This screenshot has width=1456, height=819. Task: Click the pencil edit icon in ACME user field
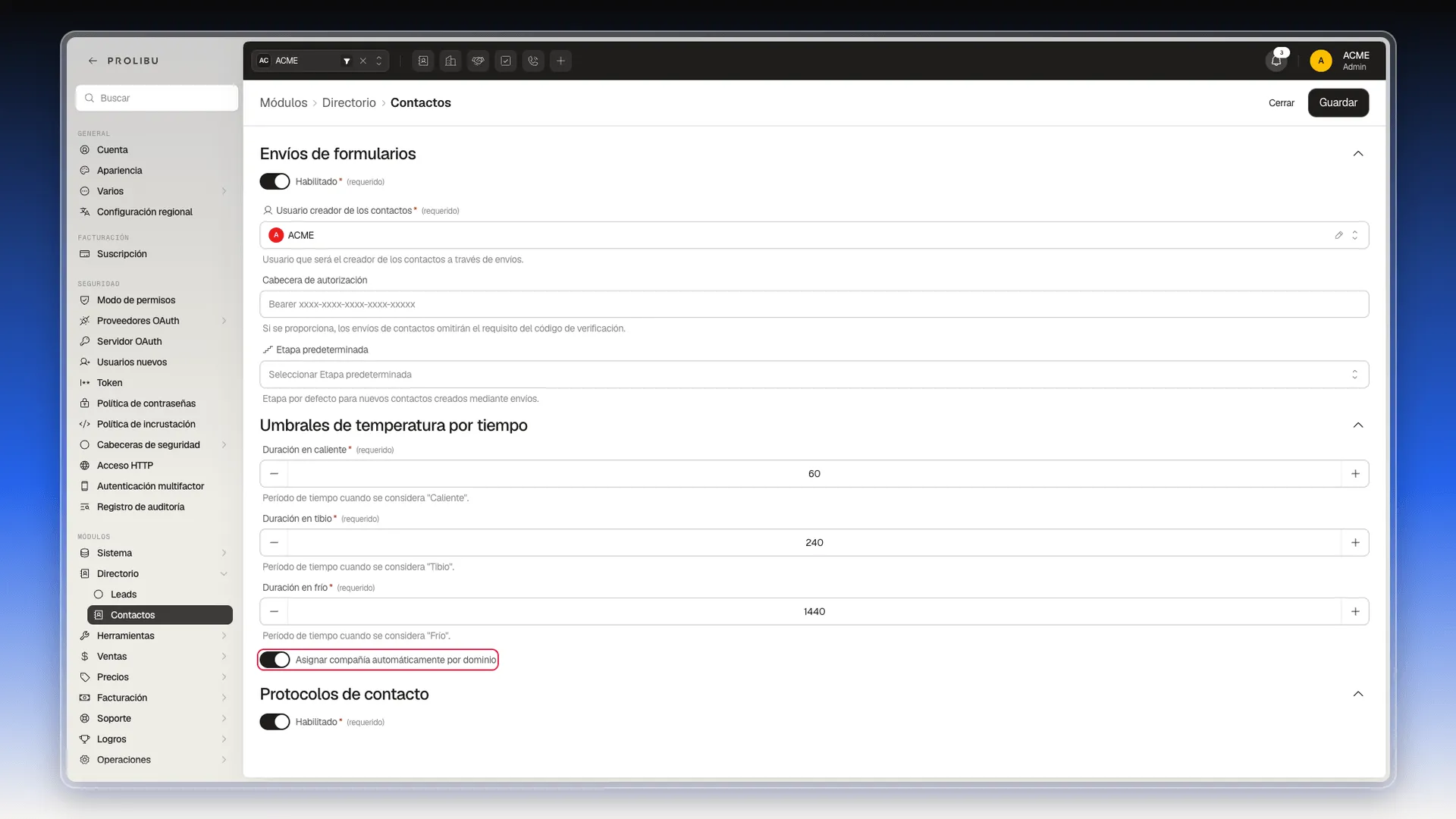pyautogui.click(x=1338, y=235)
